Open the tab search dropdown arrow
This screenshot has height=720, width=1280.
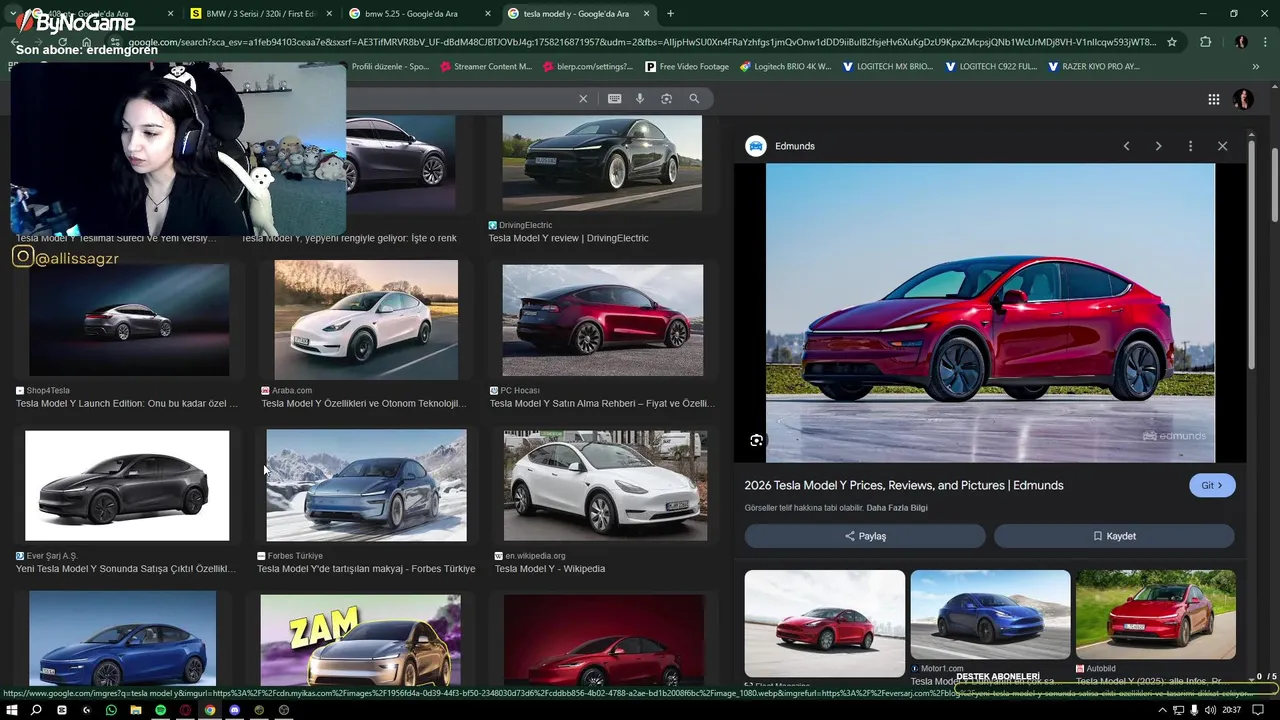point(13,14)
